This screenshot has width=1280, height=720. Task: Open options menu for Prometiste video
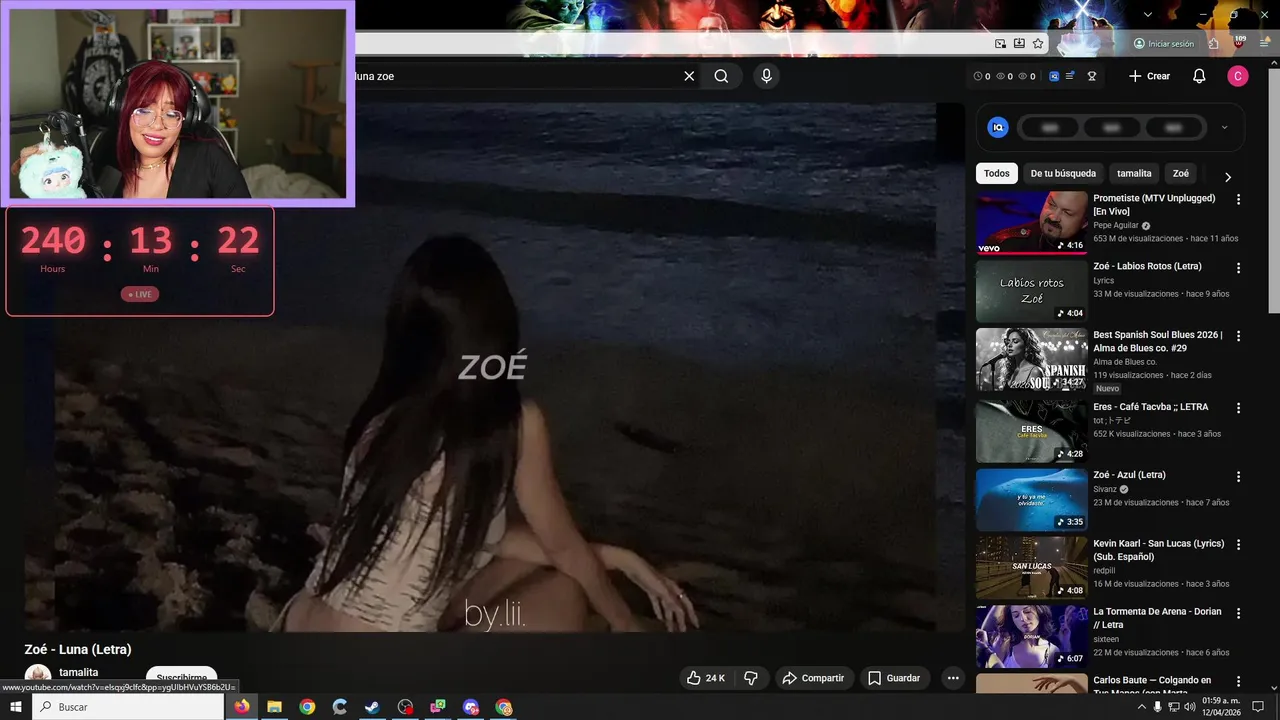[x=1238, y=200]
